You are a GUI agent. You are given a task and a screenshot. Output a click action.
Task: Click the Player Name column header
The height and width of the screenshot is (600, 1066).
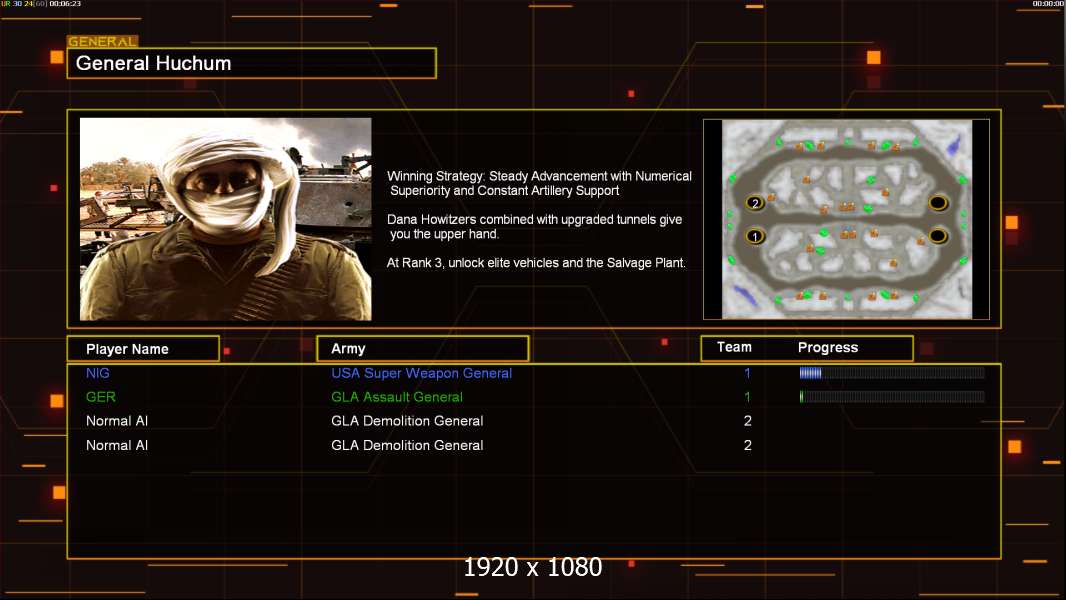[x=143, y=349]
